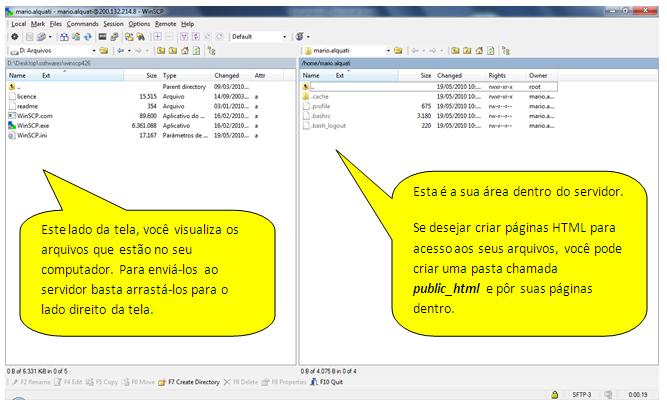Click the globe session icon after Default dropdown

coord(300,37)
